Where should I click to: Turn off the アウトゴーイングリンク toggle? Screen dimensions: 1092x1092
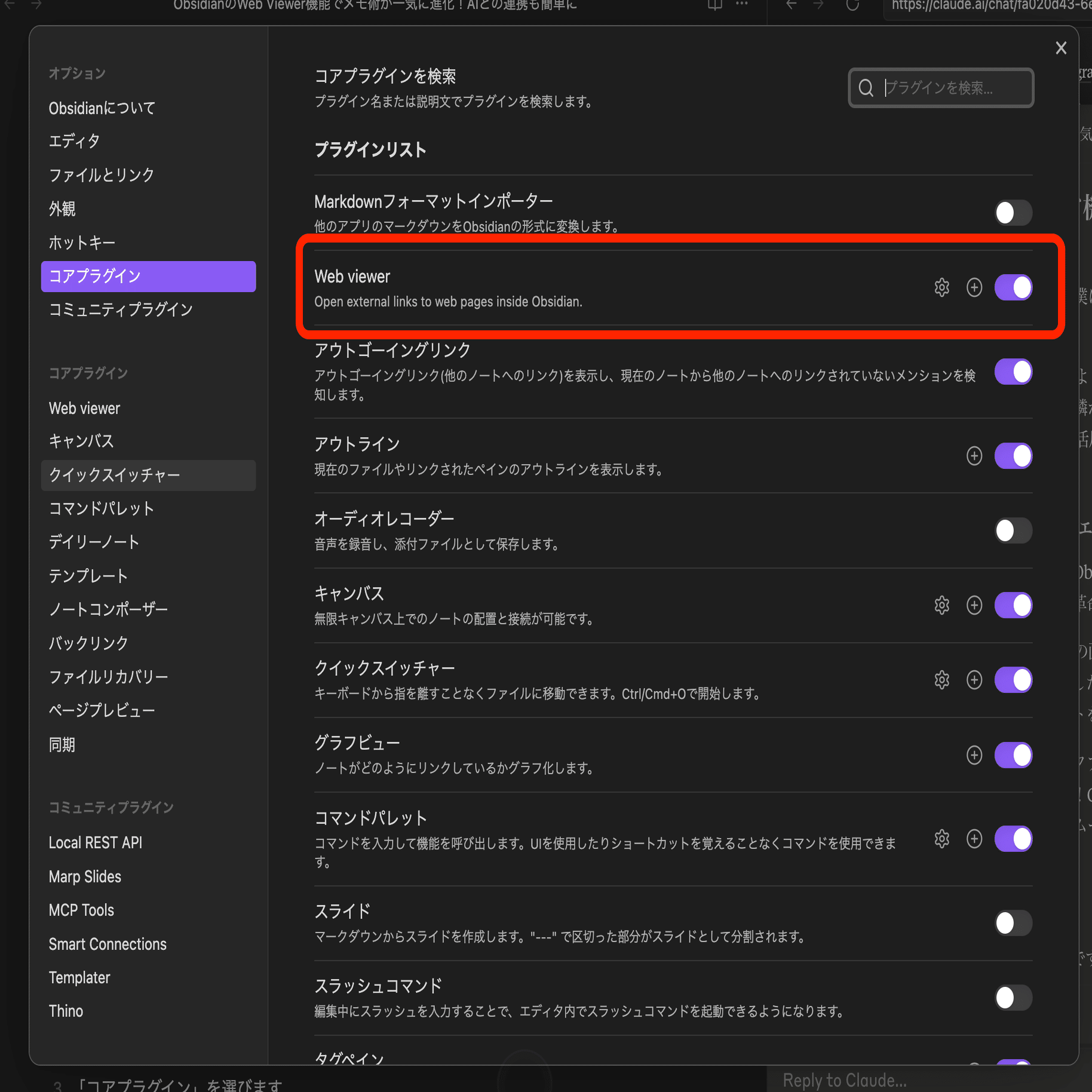pyautogui.click(x=1013, y=372)
